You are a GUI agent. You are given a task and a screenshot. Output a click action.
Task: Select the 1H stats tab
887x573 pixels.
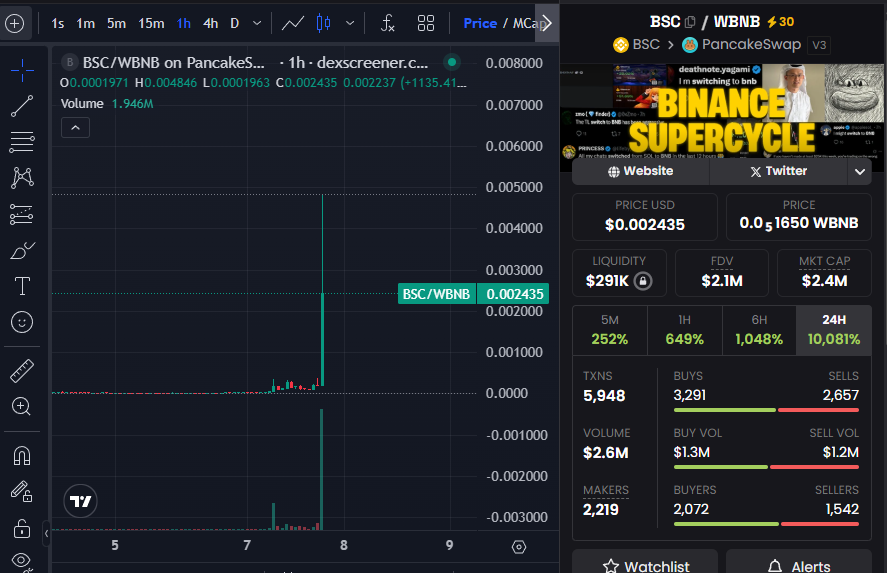tap(684, 330)
